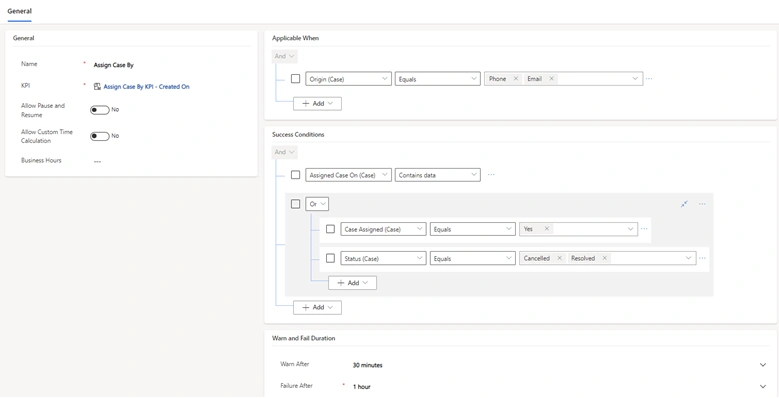Image resolution: width=779 pixels, height=398 pixels.
Task: Open the Equals operator dropdown for Origin
Action: [x=438, y=79]
